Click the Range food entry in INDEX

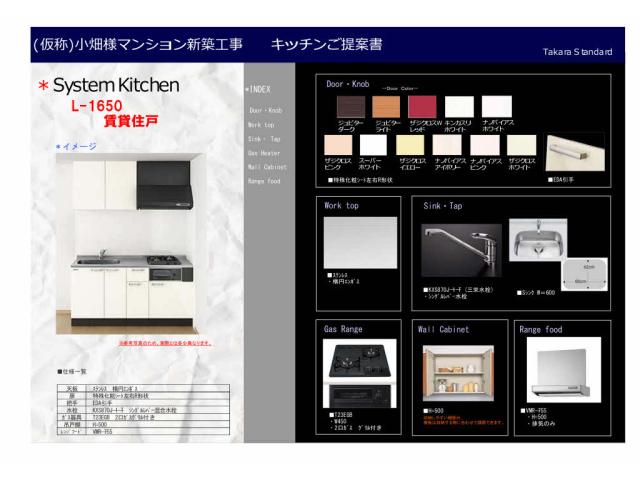click(264, 181)
